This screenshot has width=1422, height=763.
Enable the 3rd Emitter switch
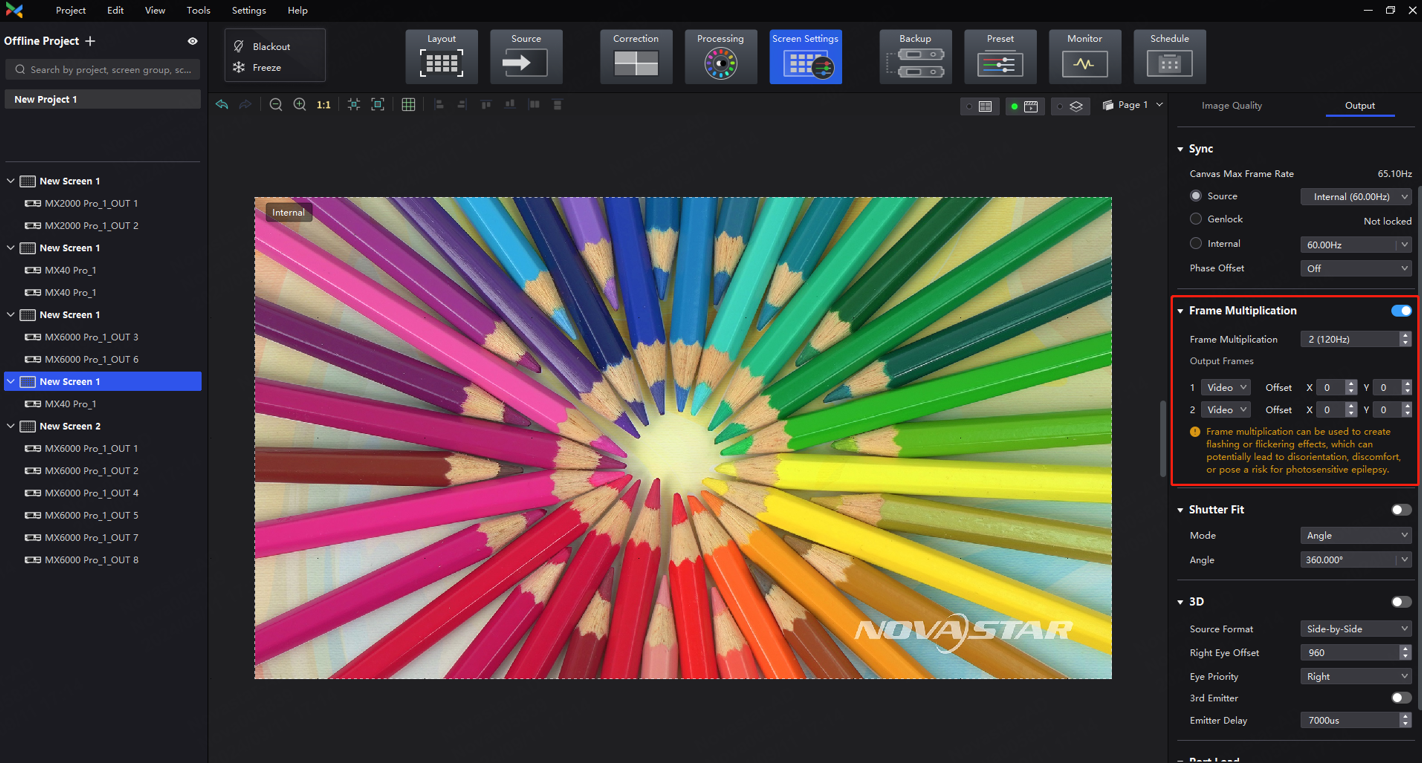[x=1401, y=698]
